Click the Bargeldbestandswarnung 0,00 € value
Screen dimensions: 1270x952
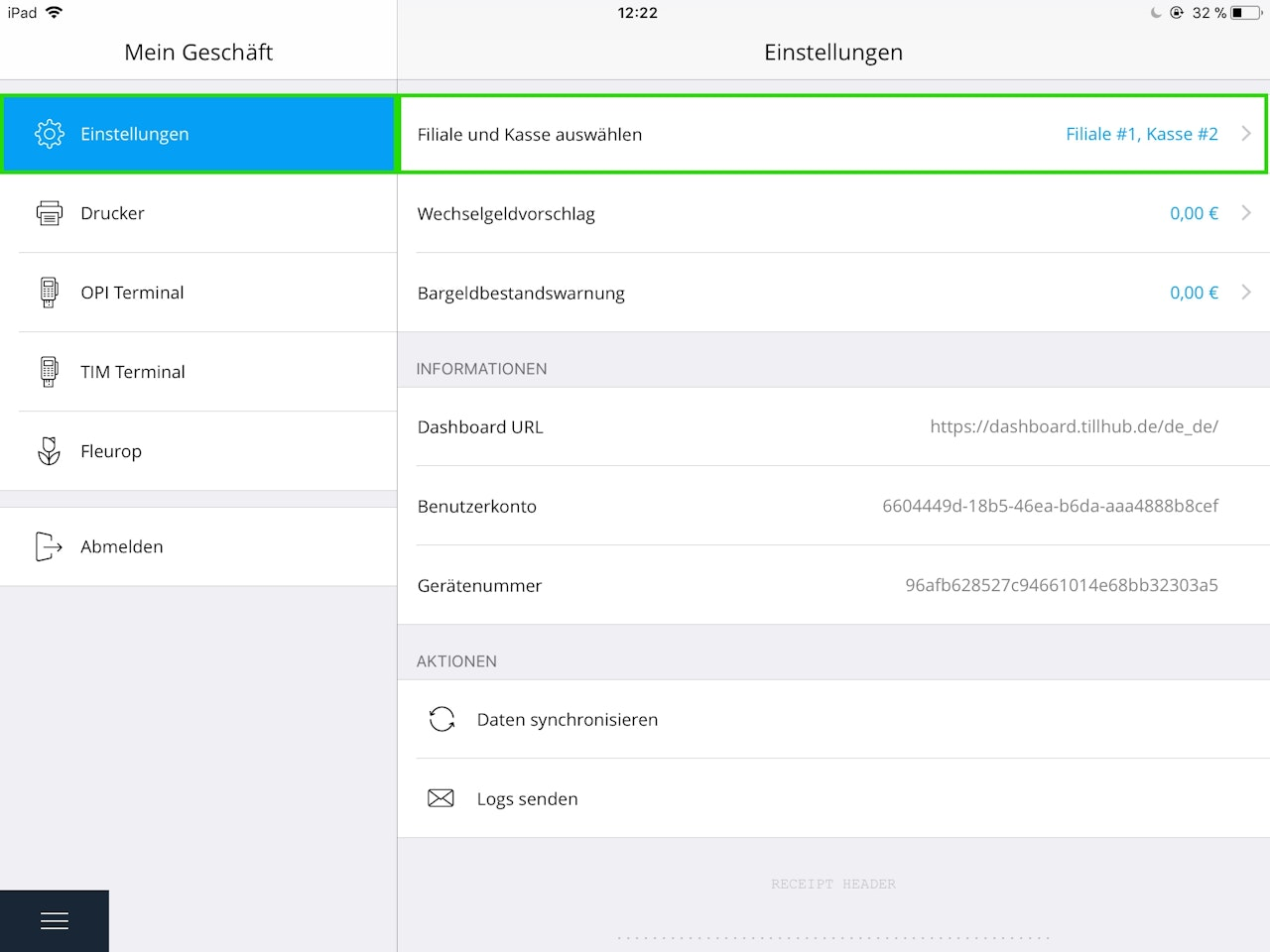point(1194,293)
